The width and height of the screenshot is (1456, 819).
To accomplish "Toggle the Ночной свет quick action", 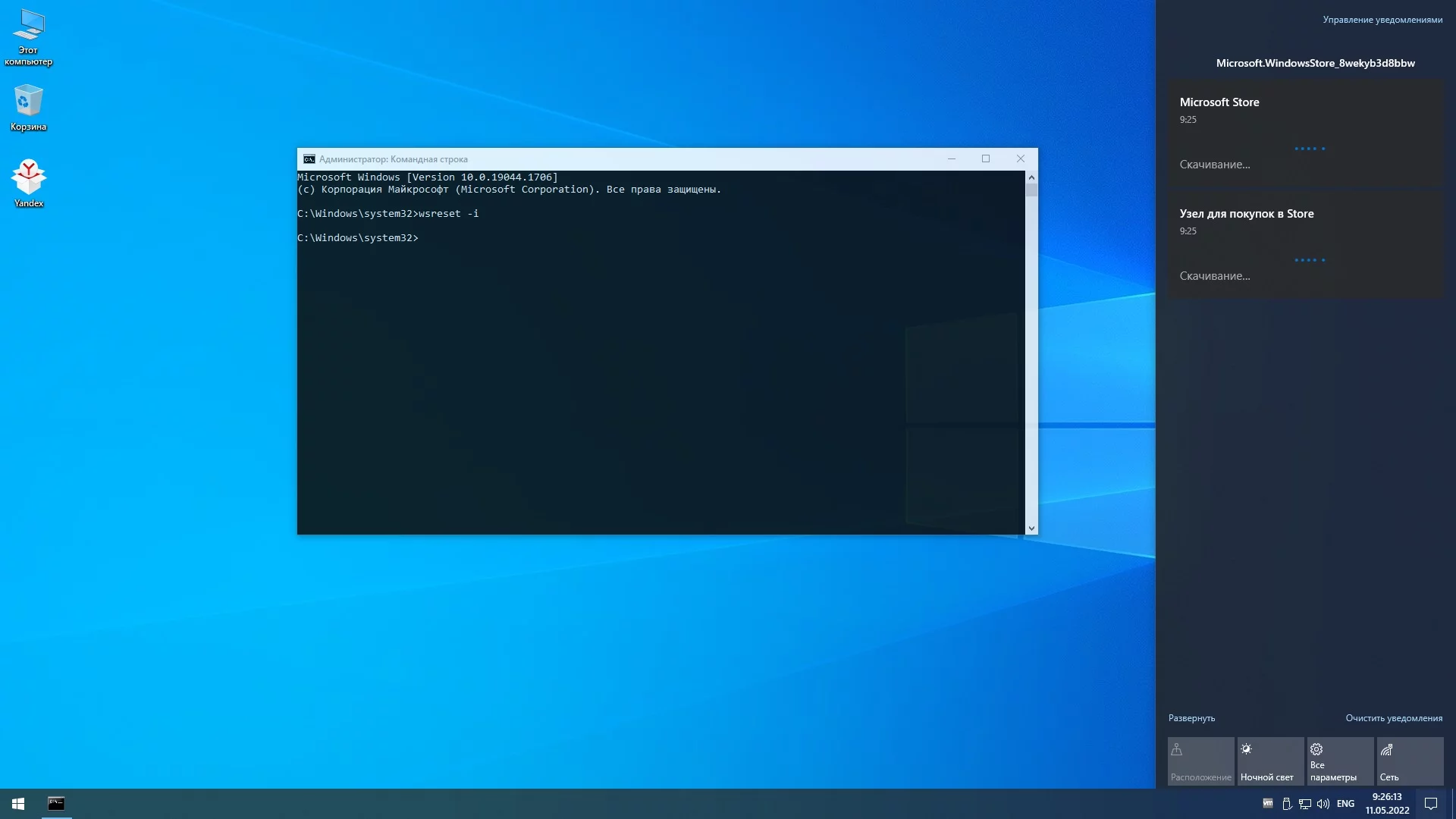I will (x=1270, y=761).
